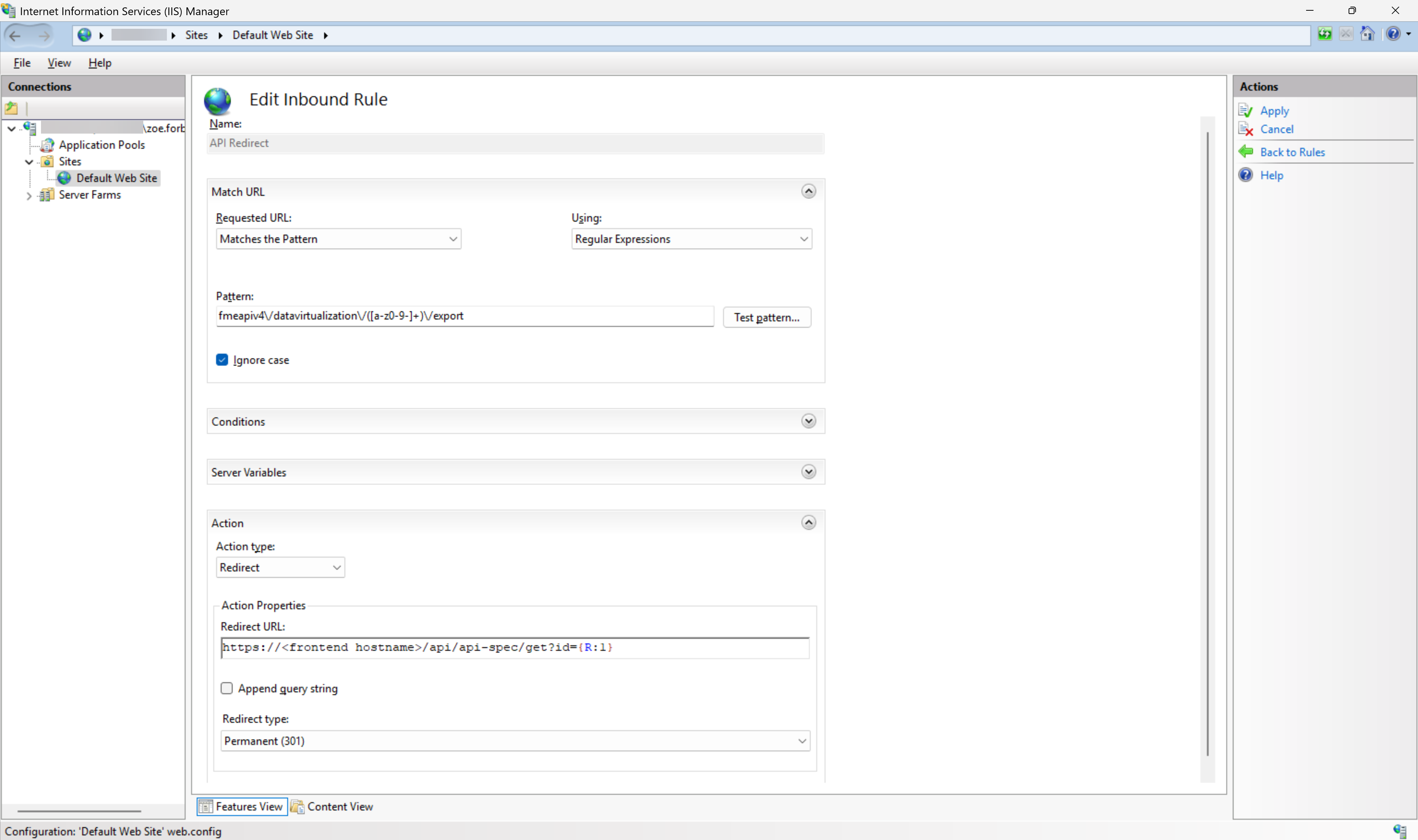Open the View menu
1418x840 pixels.
coord(59,63)
